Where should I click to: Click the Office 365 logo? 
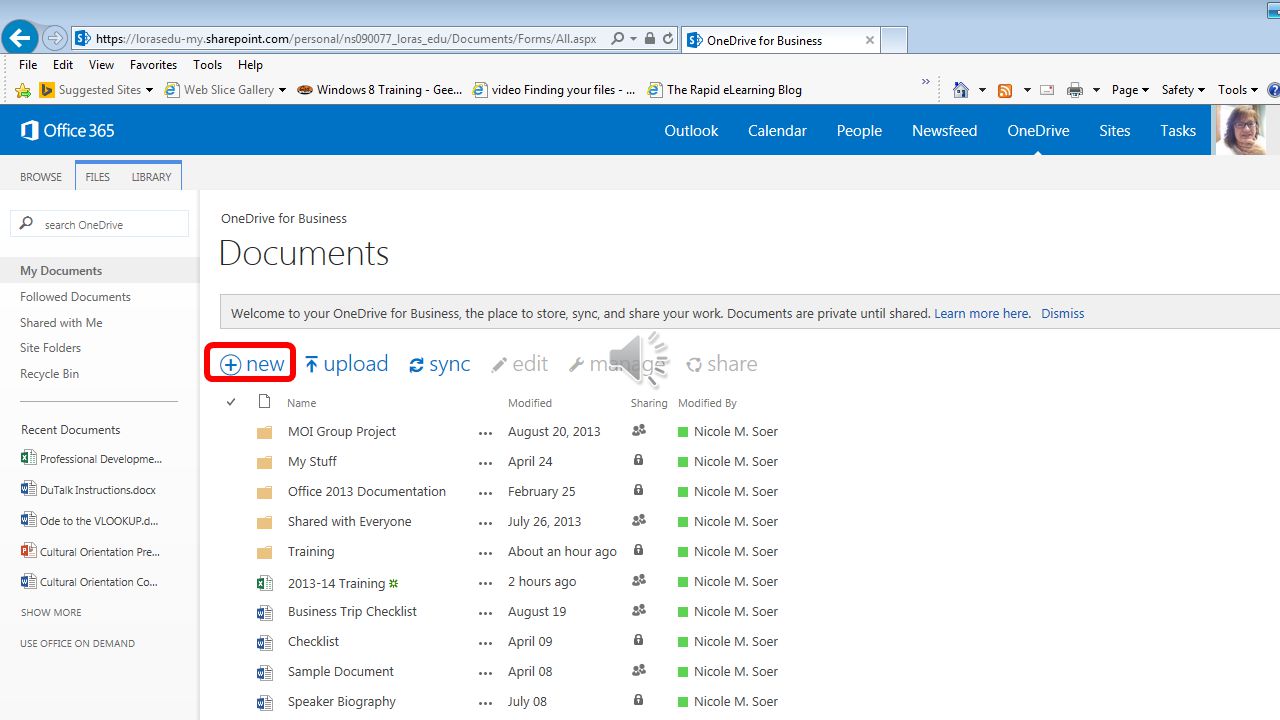67,130
